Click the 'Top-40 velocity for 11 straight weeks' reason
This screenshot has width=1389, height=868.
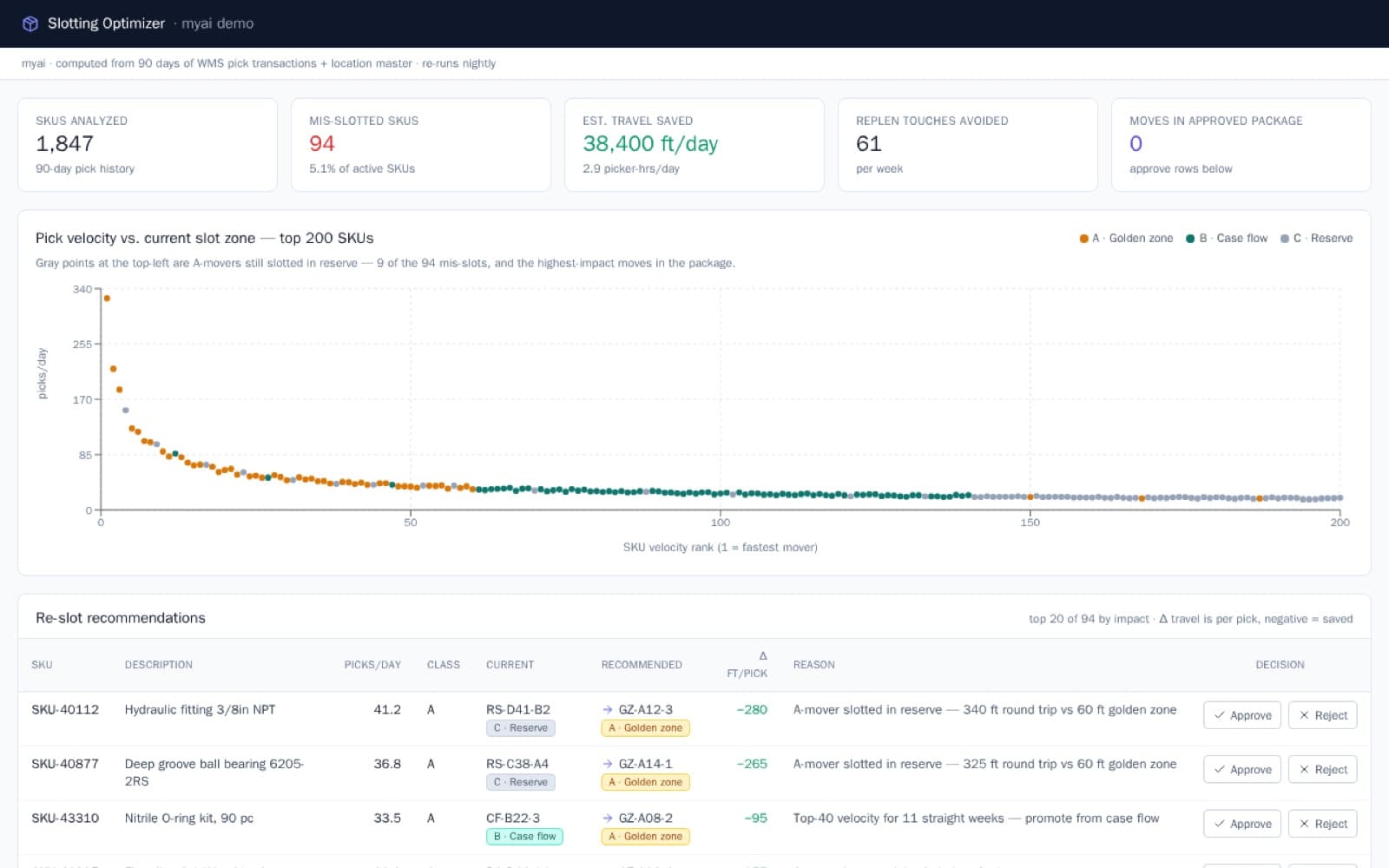(x=976, y=819)
